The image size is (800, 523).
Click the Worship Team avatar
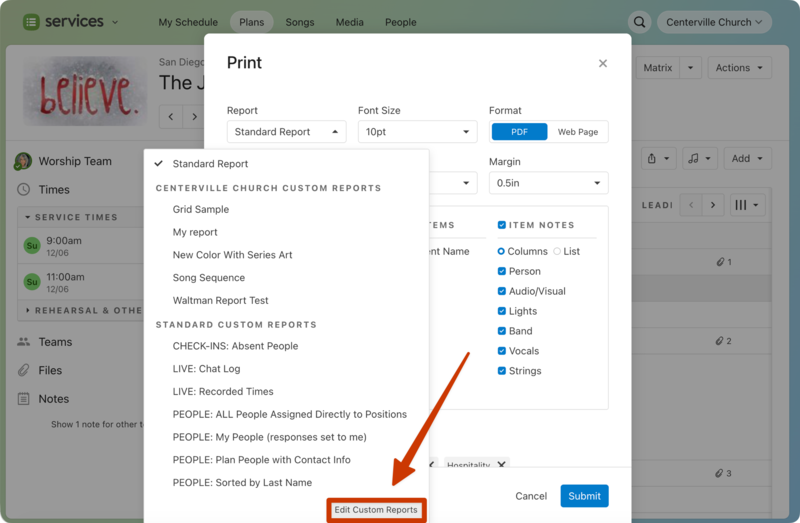(x=23, y=161)
